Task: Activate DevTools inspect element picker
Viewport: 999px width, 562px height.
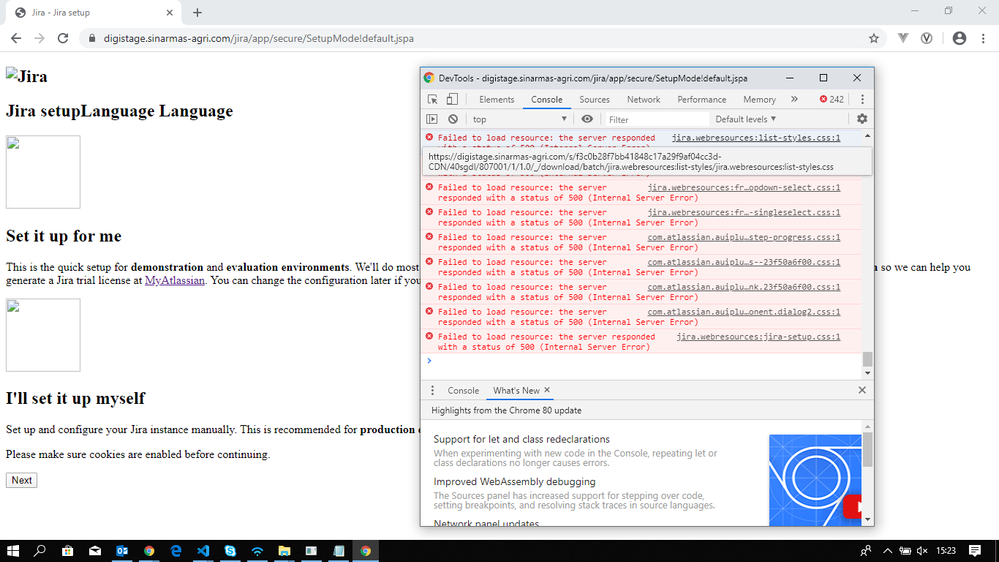Action: [x=433, y=99]
